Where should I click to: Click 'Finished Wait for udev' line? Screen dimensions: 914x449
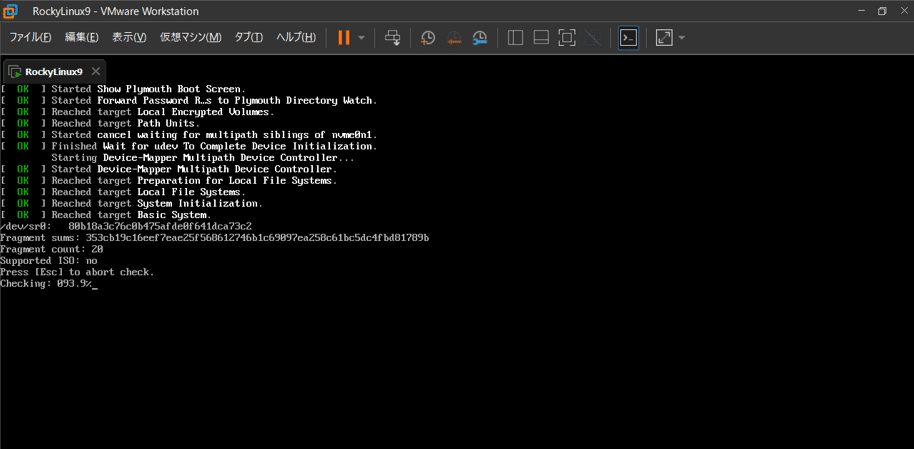[x=189, y=146]
